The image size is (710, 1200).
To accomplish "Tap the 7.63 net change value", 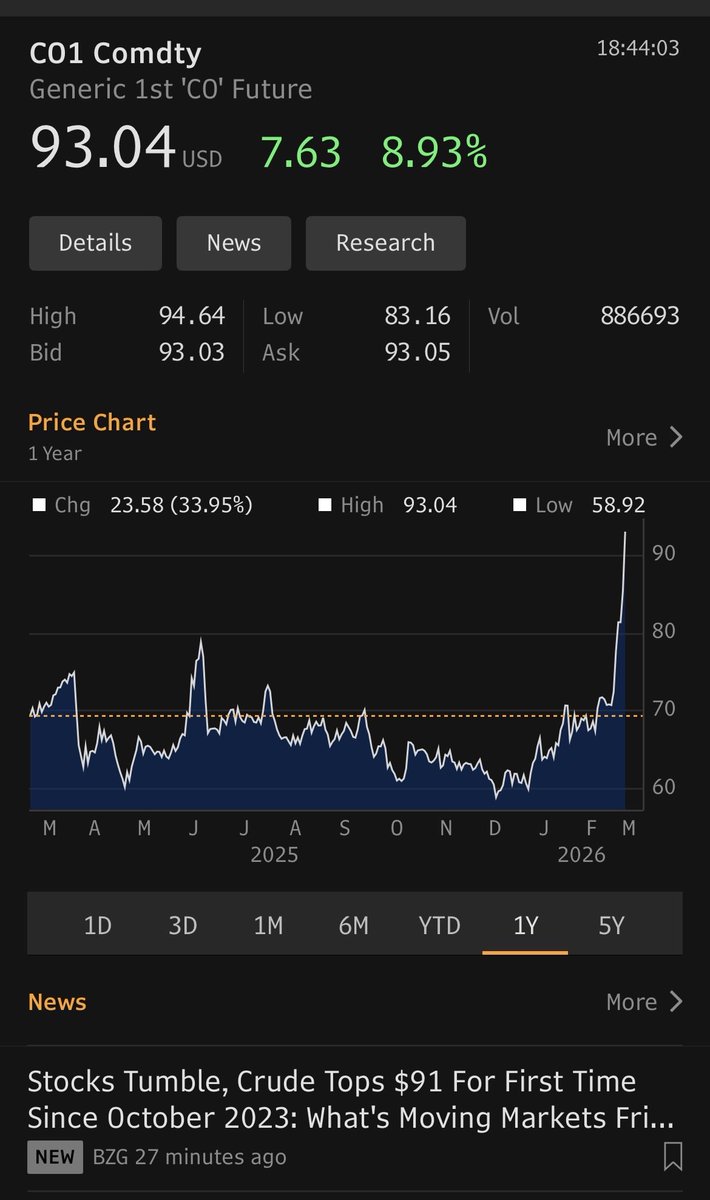I will (x=300, y=152).
